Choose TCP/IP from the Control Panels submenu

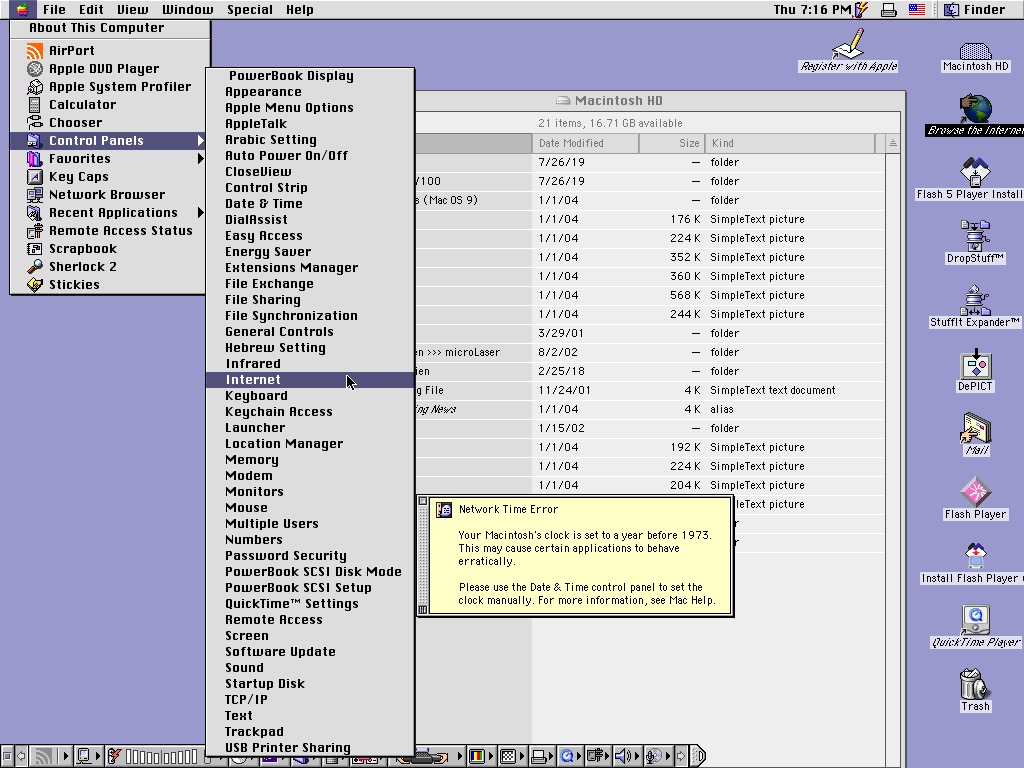coord(310,699)
